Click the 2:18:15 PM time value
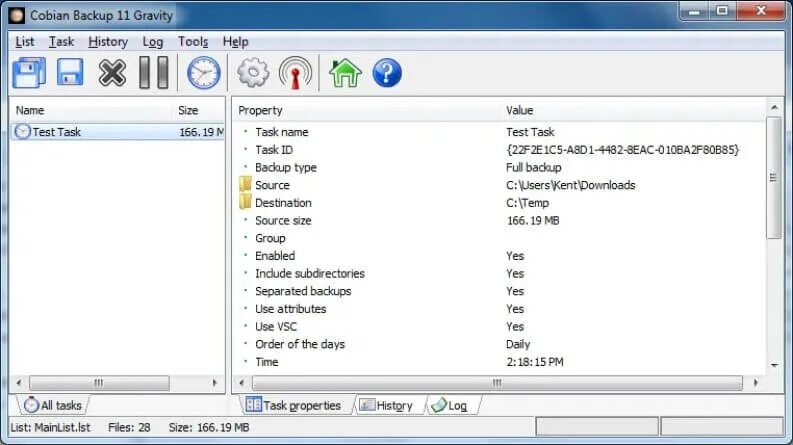Screen dimensions: 793x445 coord(535,362)
